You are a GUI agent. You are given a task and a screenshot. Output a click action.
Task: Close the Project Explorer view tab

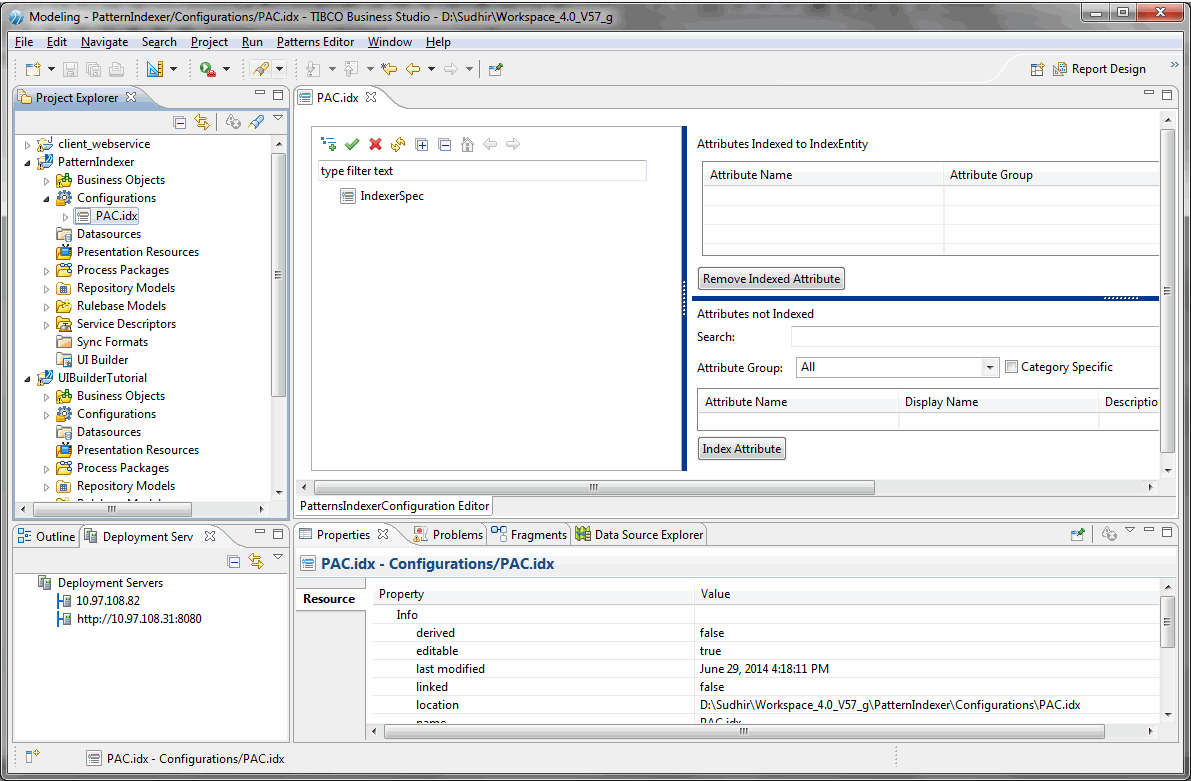pos(131,97)
